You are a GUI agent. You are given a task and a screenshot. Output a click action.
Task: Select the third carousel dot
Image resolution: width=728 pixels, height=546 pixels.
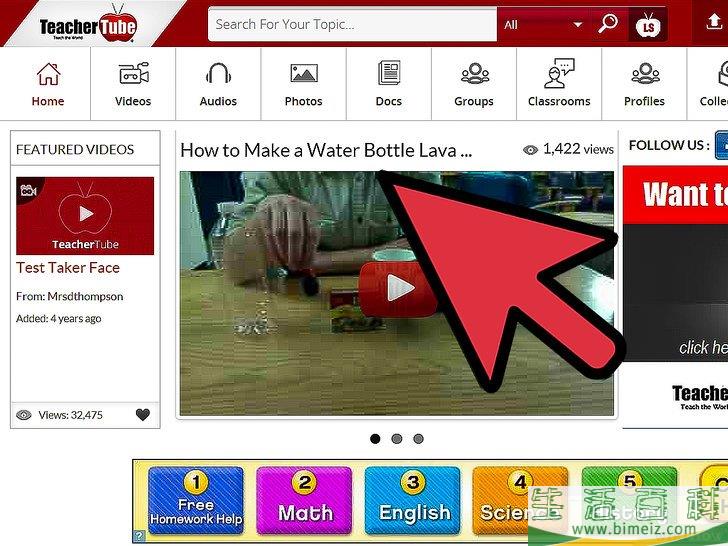(x=418, y=439)
